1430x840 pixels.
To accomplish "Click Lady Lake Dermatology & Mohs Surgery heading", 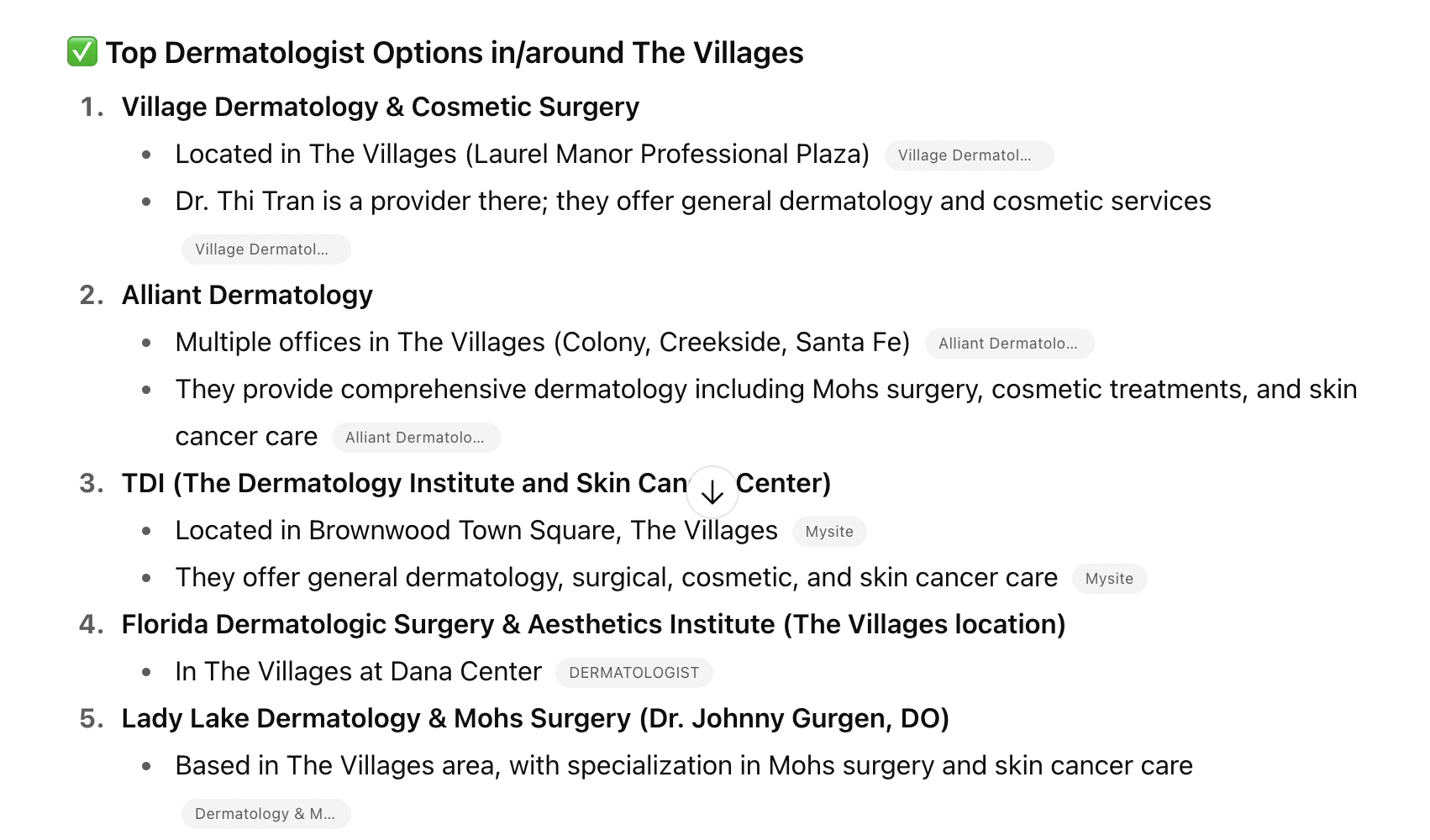I will (x=535, y=718).
